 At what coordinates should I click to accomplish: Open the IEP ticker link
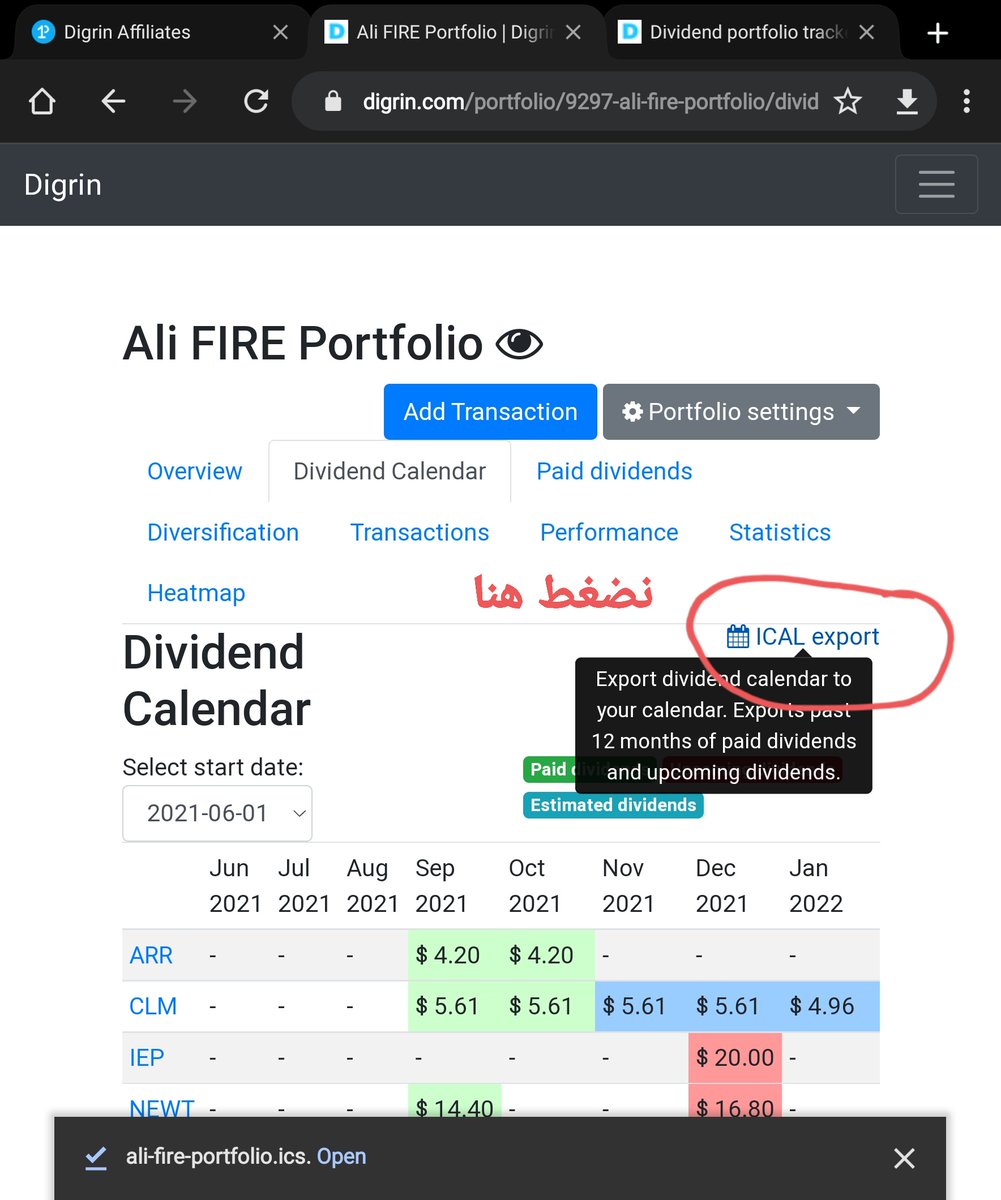(147, 1057)
